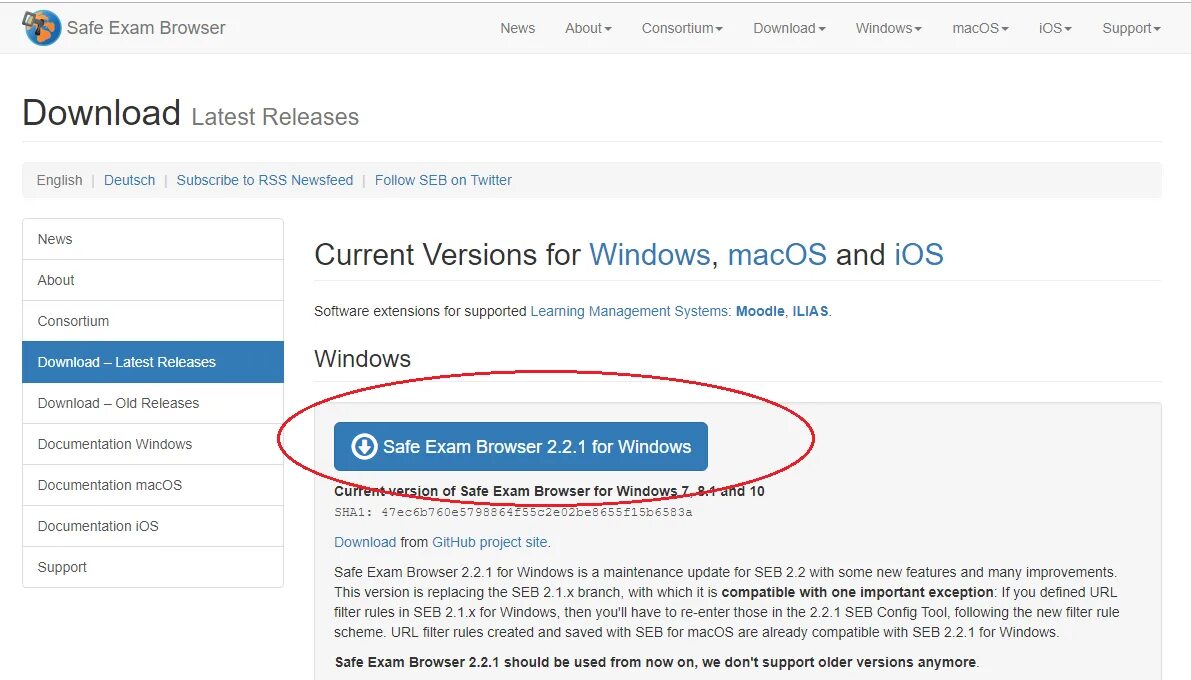The height and width of the screenshot is (680, 1191).
Task: Click the Safe Exam Browser logo icon
Action: pos(41,28)
